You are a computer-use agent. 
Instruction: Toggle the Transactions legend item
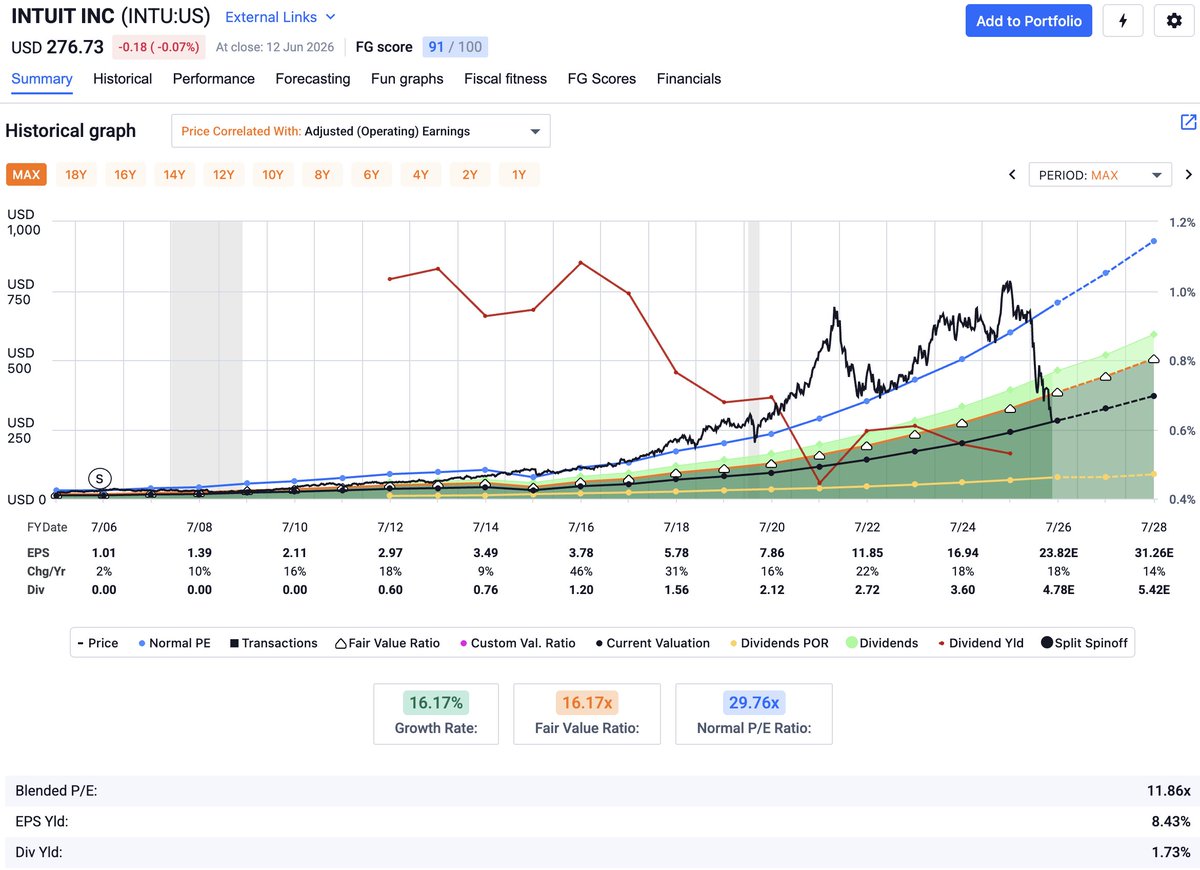click(x=273, y=643)
